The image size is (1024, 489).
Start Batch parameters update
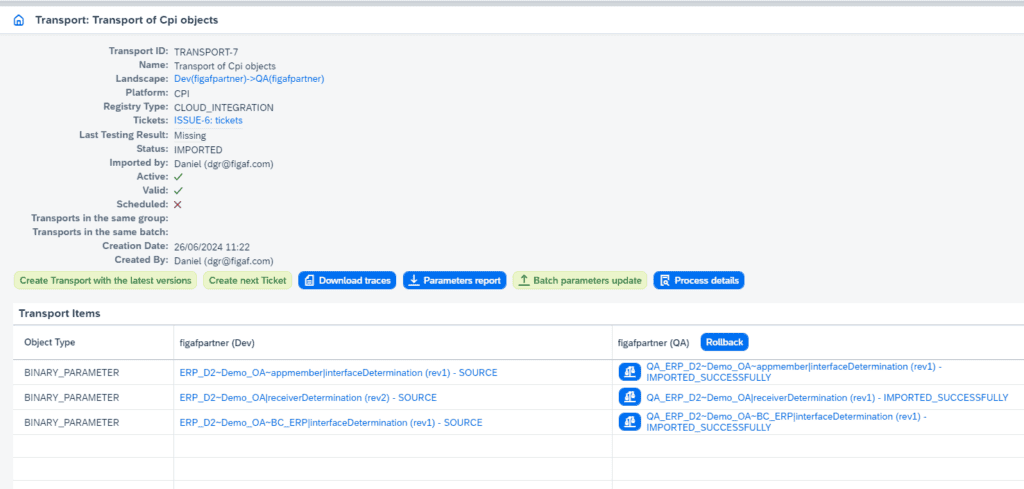point(580,280)
